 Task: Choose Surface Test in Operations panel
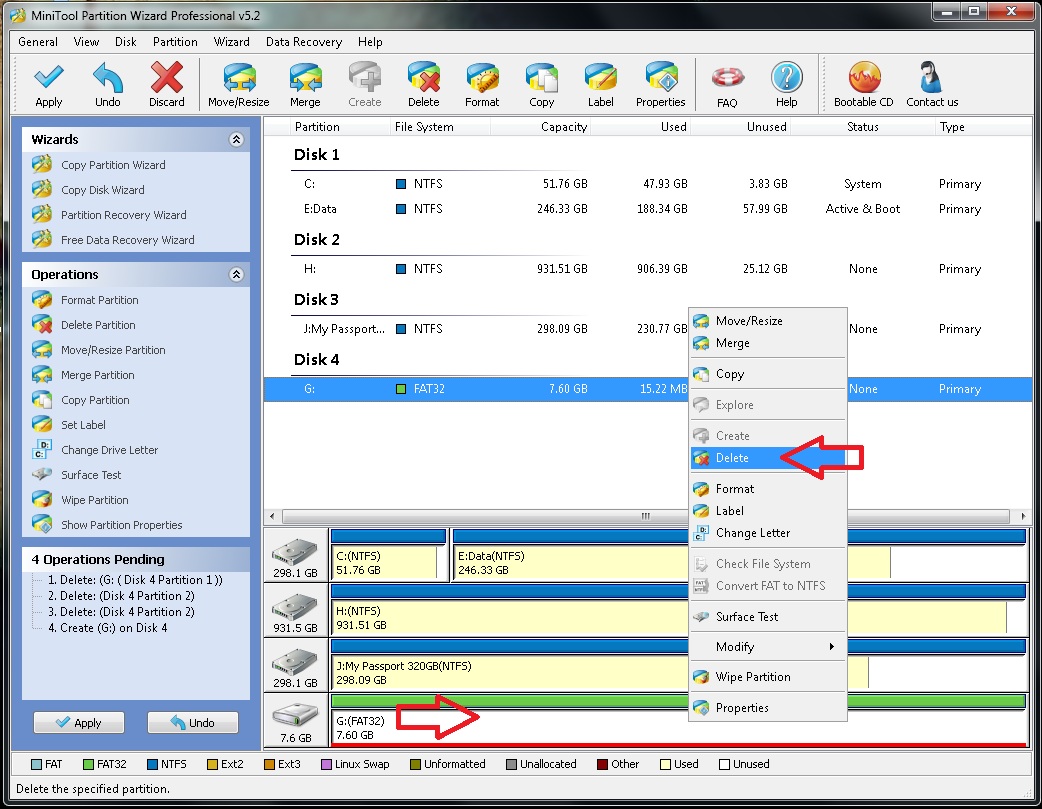coord(77,475)
